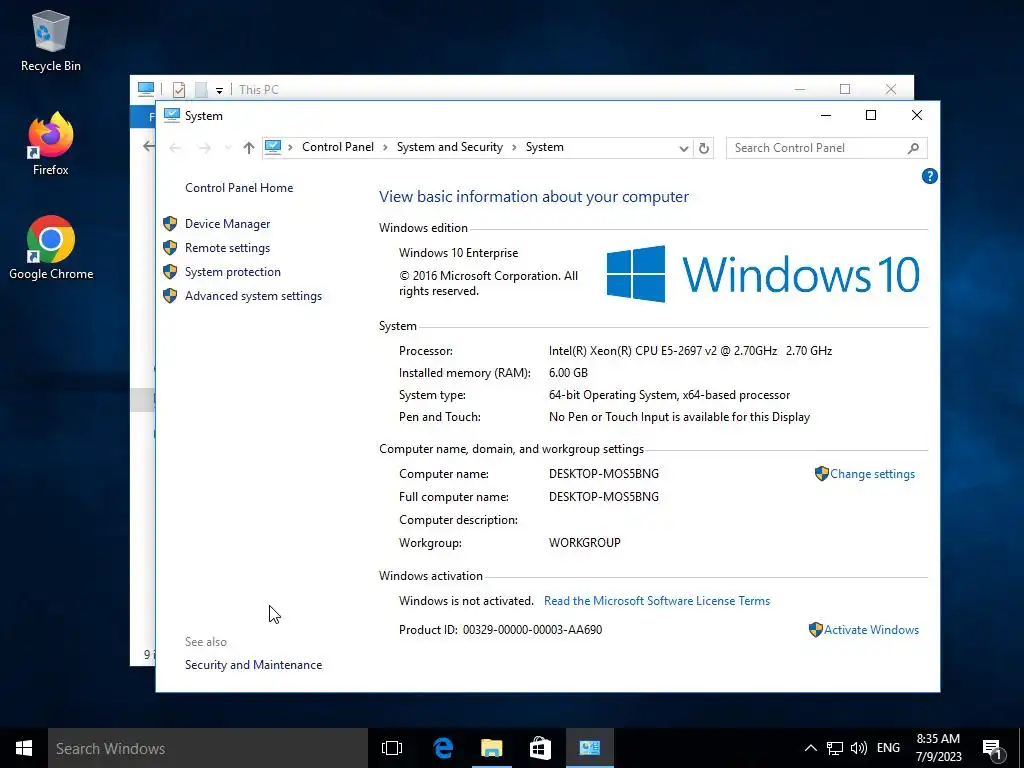1024x768 pixels.
Task: Open the Action Center notifications icon
Action: tap(993, 749)
